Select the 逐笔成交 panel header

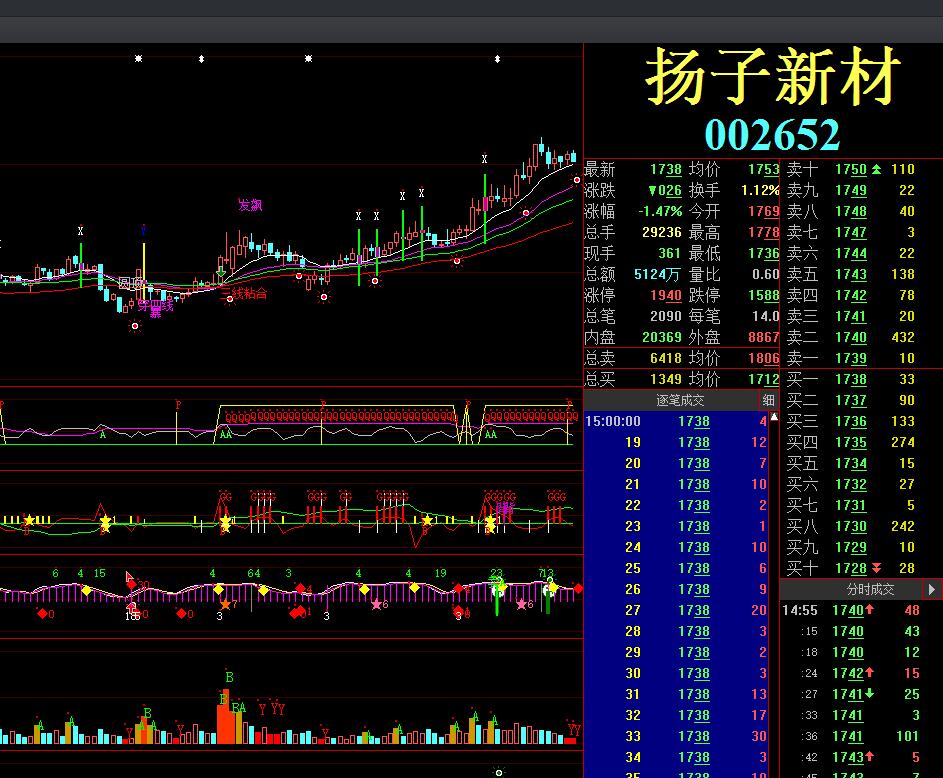pos(680,400)
